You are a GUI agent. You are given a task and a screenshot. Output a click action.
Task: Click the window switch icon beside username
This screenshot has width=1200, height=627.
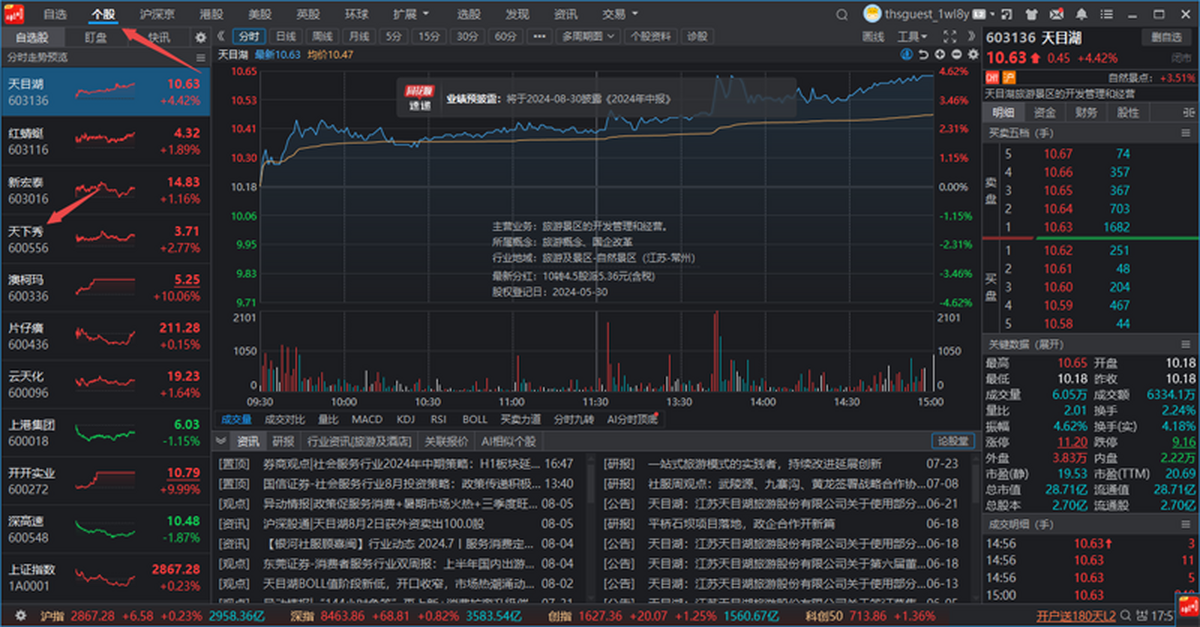pyautogui.click(x=1006, y=14)
